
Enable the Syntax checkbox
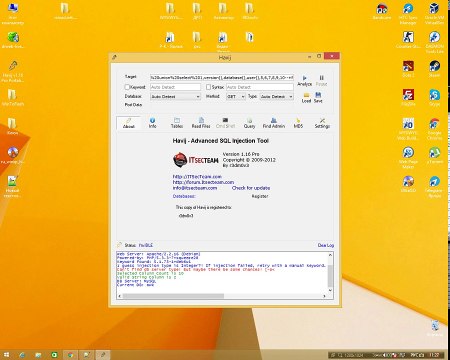click(208, 87)
